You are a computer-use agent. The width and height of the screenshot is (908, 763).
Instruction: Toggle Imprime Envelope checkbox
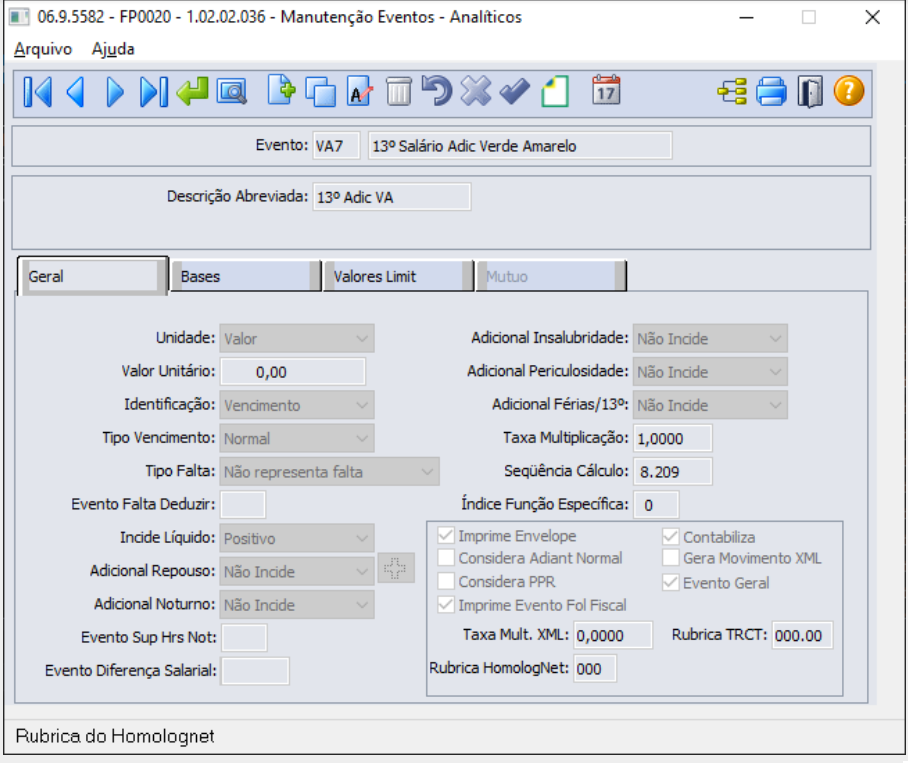(446, 535)
